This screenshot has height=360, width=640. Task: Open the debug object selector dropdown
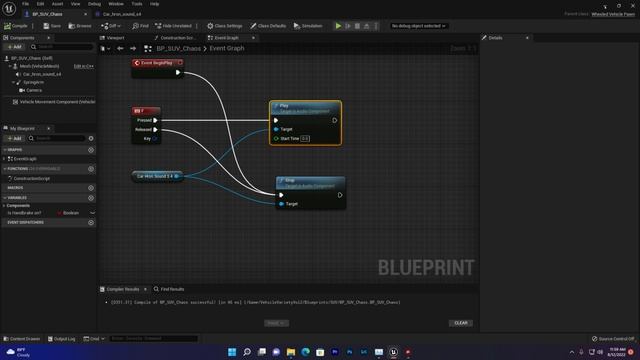(418, 26)
